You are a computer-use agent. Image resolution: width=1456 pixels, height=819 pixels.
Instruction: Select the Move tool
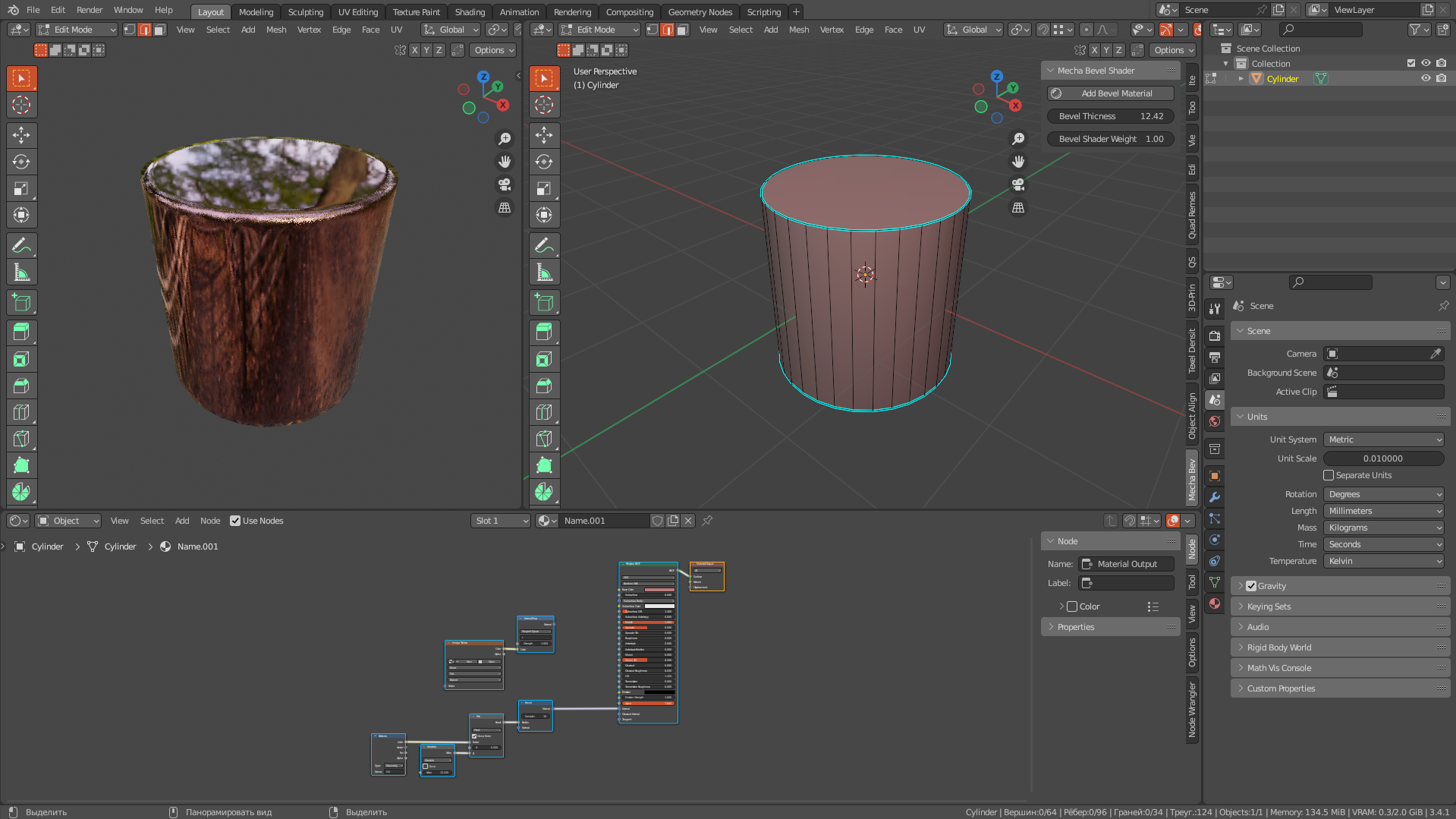pyautogui.click(x=22, y=135)
